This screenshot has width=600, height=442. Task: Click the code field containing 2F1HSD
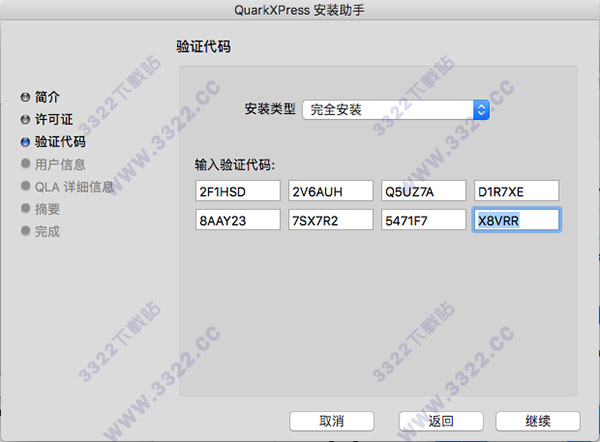pos(238,191)
